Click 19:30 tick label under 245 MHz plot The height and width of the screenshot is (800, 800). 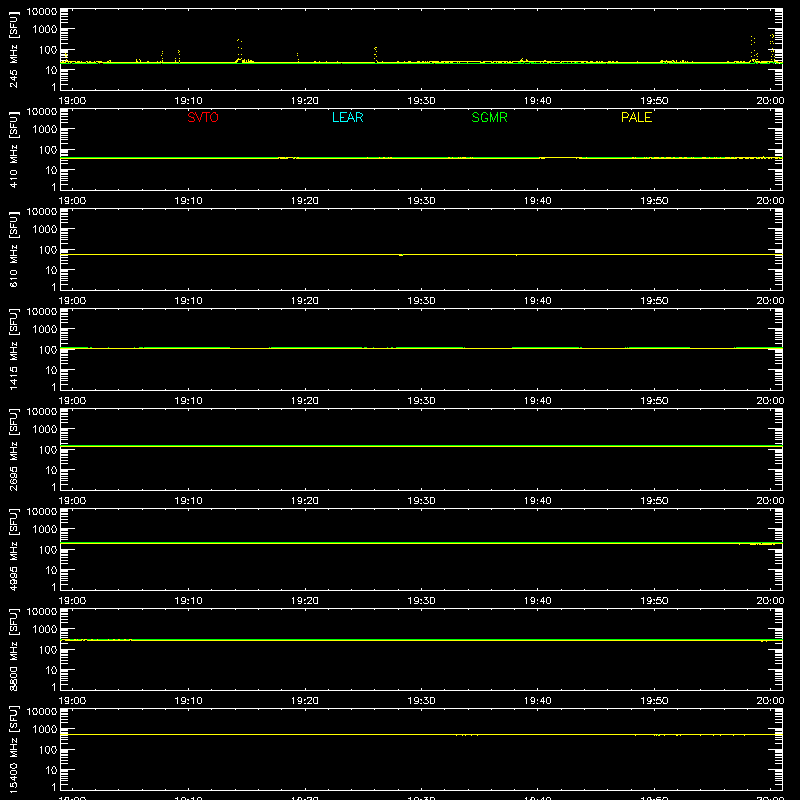pyautogui.click(x=421, y=101)
